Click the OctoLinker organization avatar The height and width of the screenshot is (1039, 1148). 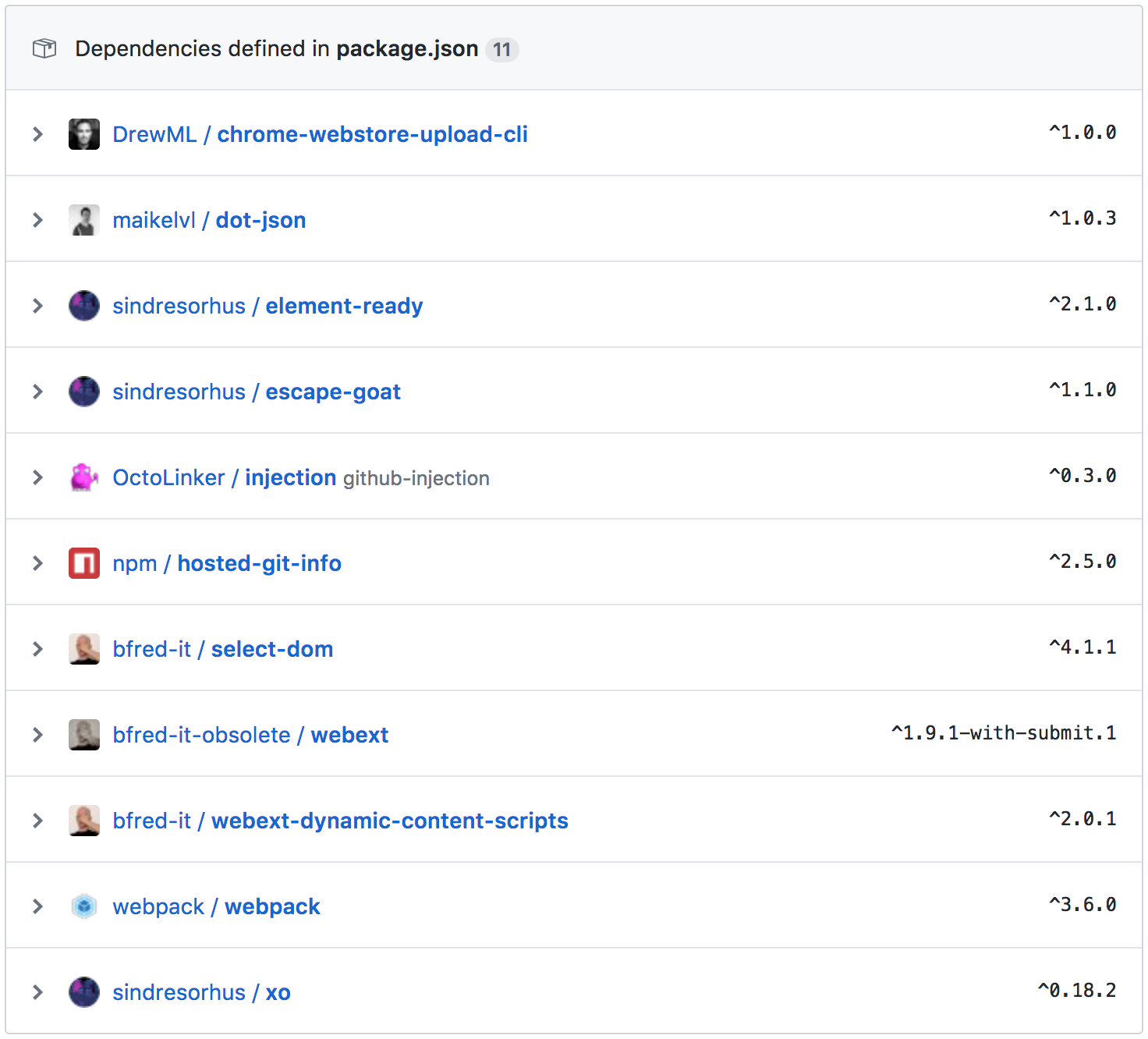[83, 477]
